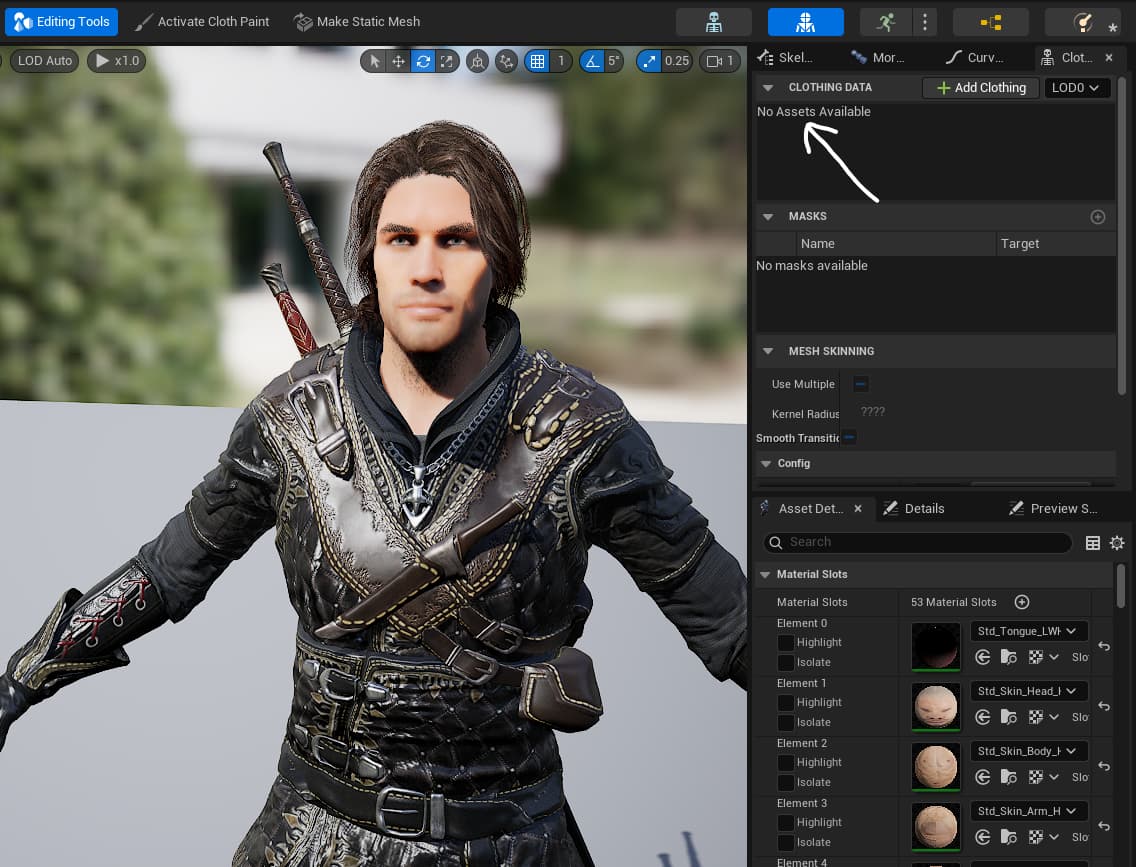Click Element 2 material thumbnail
Image resolution: width=1136 pixels, height=867 pixels.
click(935, 766)
